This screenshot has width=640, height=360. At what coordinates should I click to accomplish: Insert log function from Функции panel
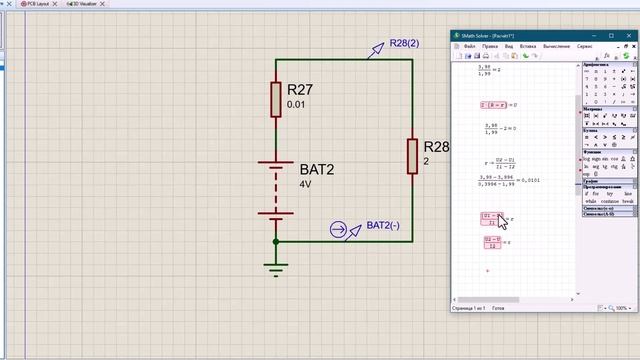587,159
